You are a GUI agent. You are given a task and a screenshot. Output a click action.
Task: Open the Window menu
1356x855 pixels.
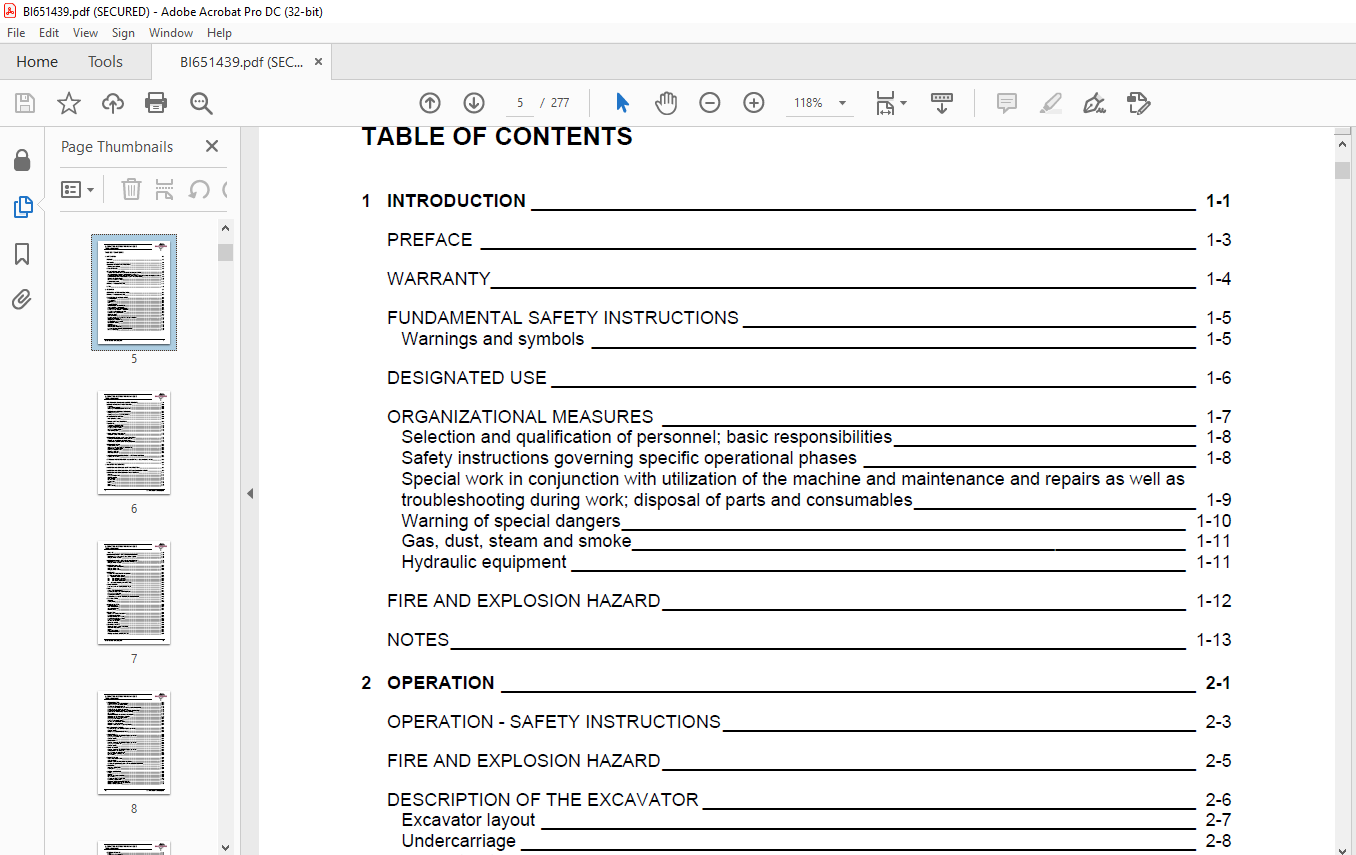point(171,33)
